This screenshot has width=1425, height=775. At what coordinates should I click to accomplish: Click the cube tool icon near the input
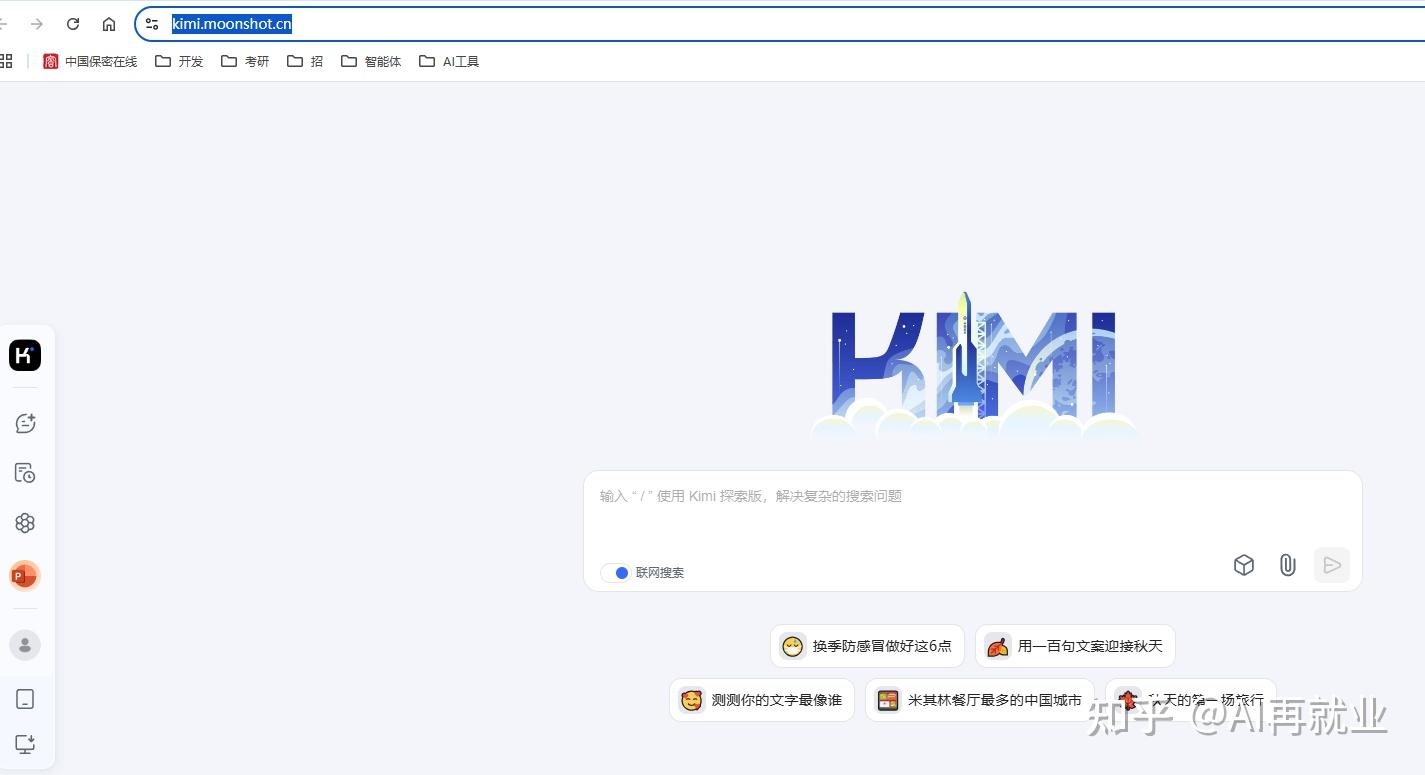(x=1243, y=565)
